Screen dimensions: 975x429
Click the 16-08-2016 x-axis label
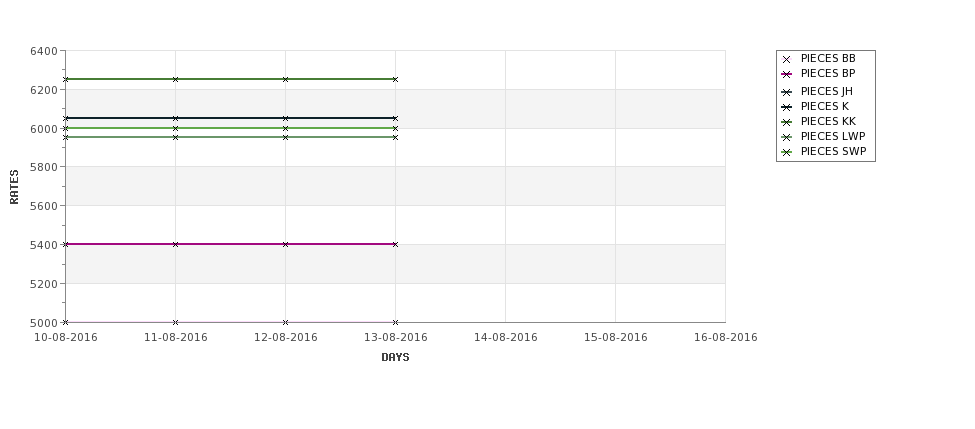pyautogui.click(x=726, y=338)
